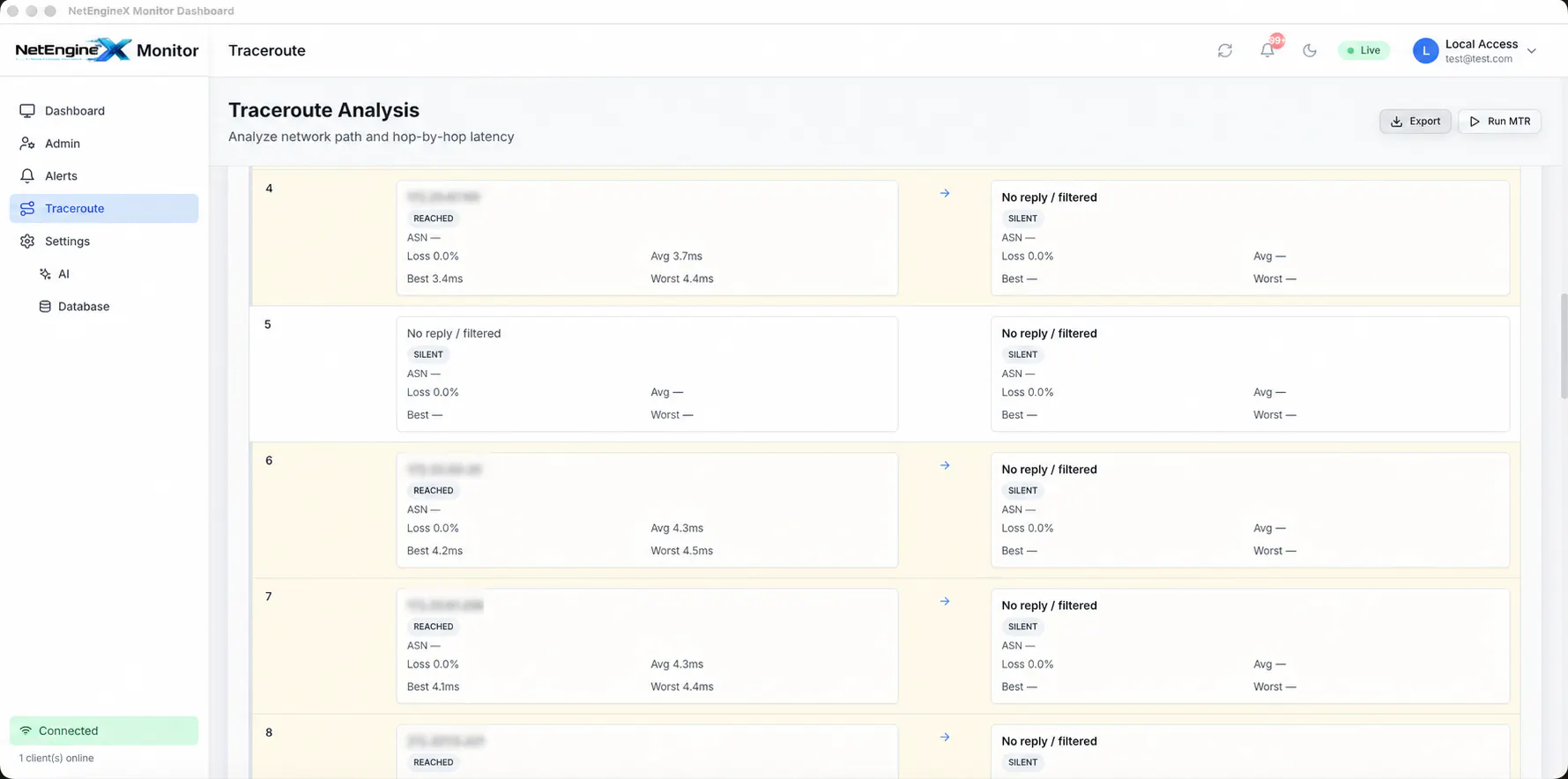Click the blue arrow in hop 7 row
The image size is (1568, 779).
coord(945,601)
